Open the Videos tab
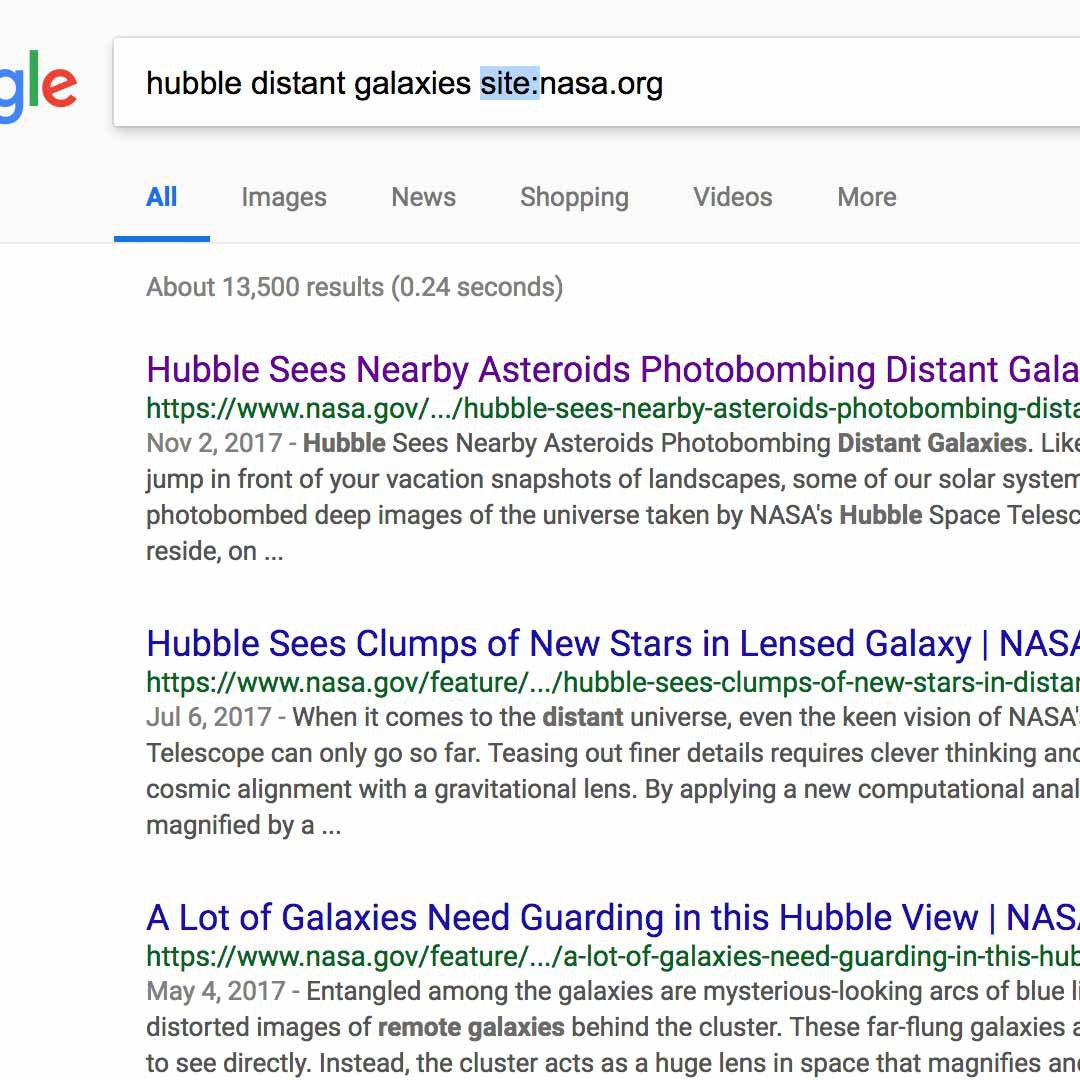The width and height of the screenshot is (1080, 1080). pyautogui.click(x=733, y=197)
